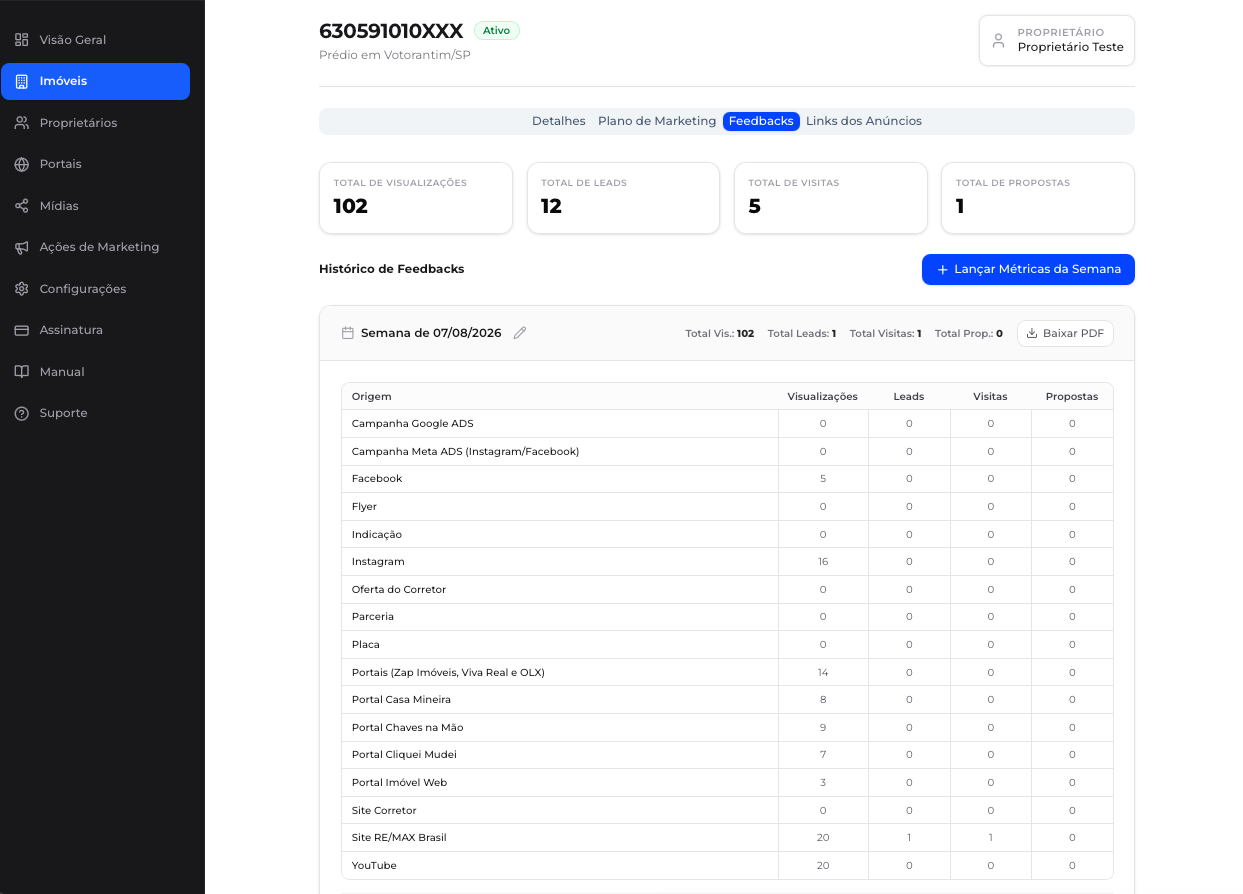Select the Site RE/MAX Brasil row label
This screenshot has width=1243, height=894.
coord(399,838)
